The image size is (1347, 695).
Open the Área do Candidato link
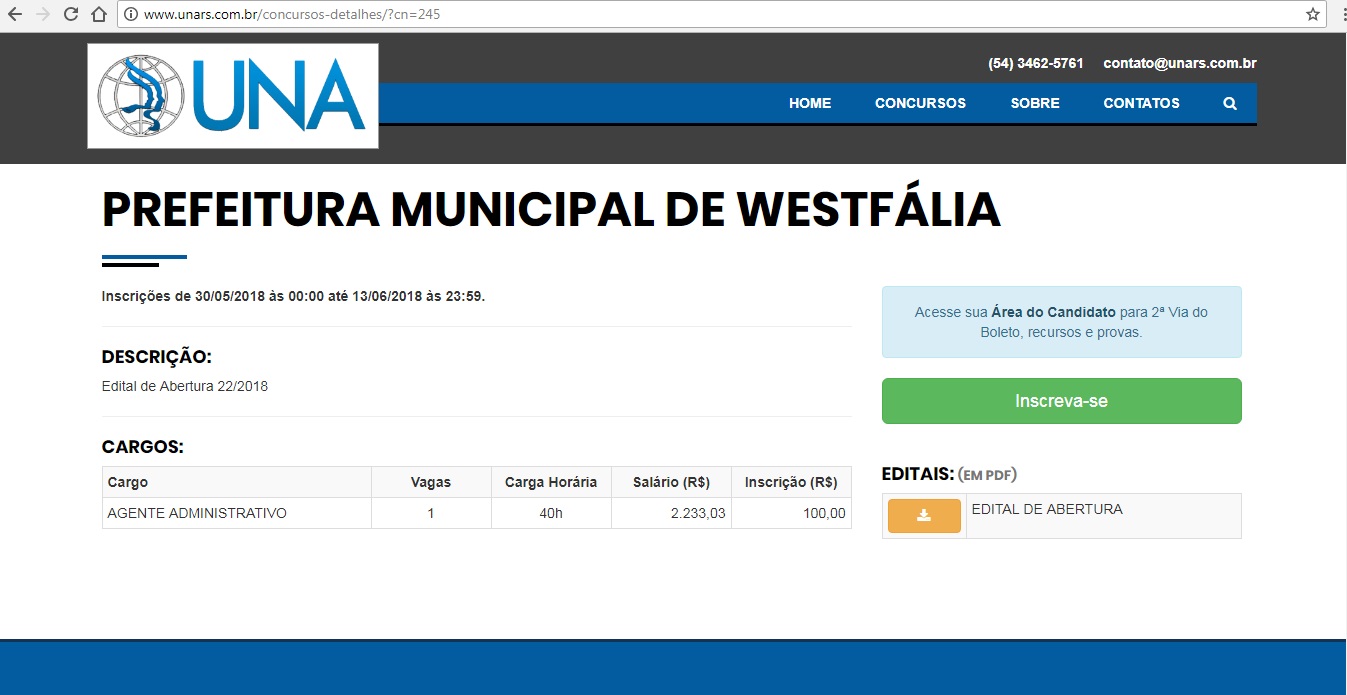point(1053,312)
